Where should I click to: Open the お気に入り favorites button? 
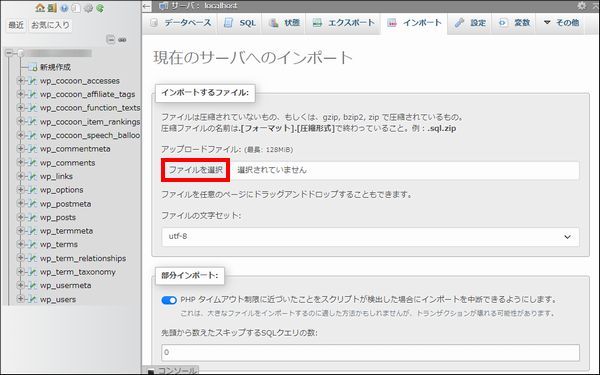click(x=51, y=25)
